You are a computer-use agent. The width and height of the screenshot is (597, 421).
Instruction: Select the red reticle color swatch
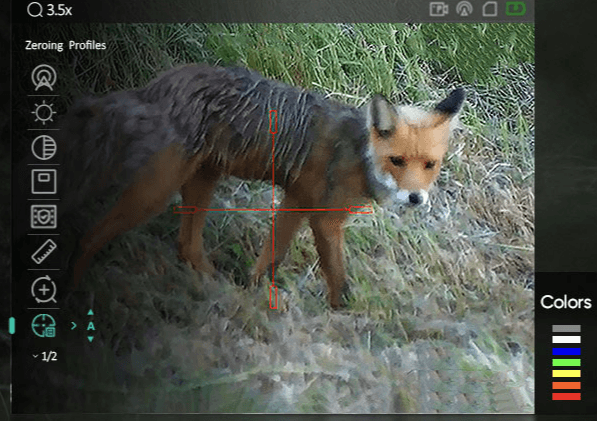click(x=566, y=397)
